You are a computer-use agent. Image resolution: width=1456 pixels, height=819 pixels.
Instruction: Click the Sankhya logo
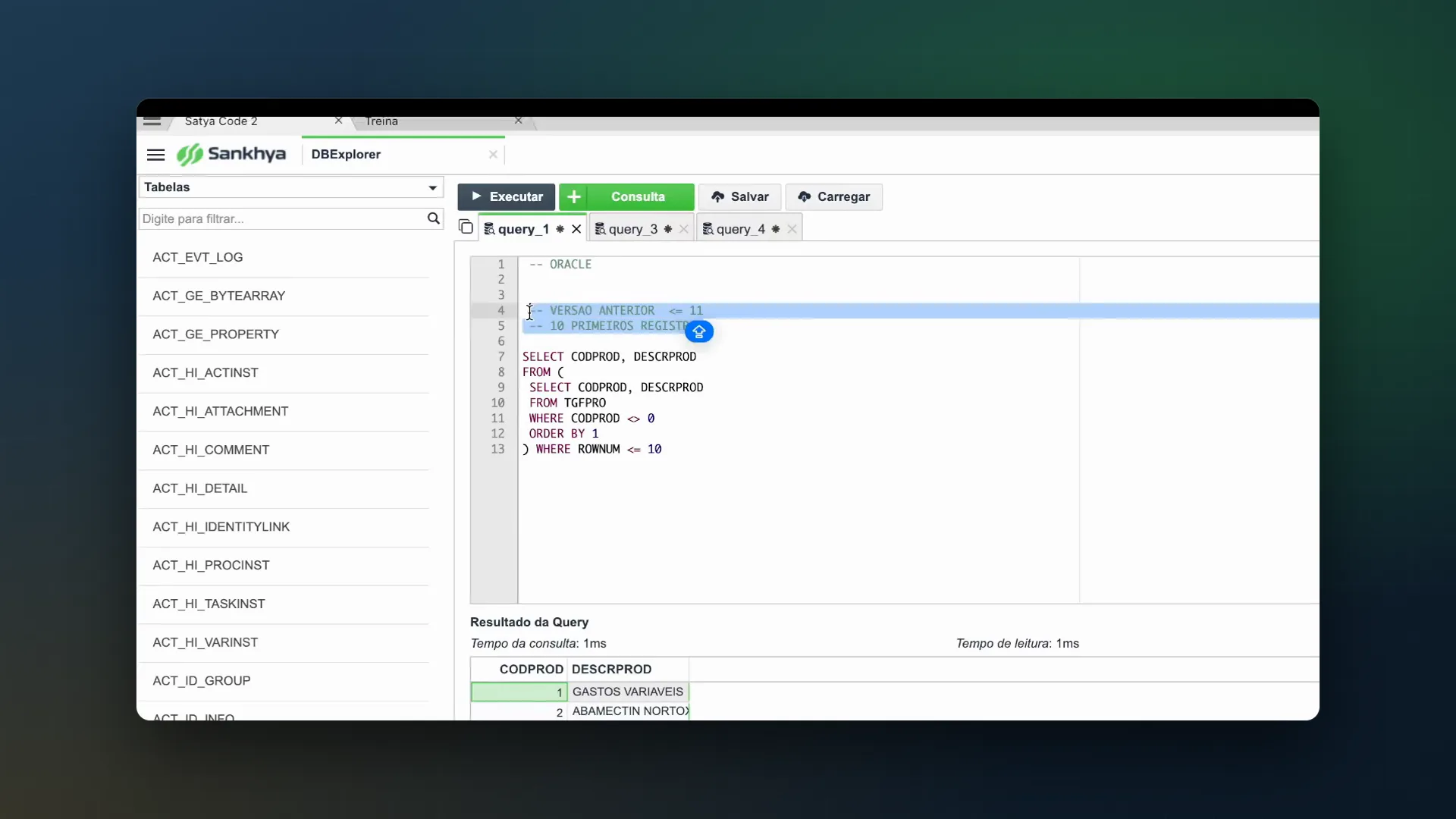(231, 155)
